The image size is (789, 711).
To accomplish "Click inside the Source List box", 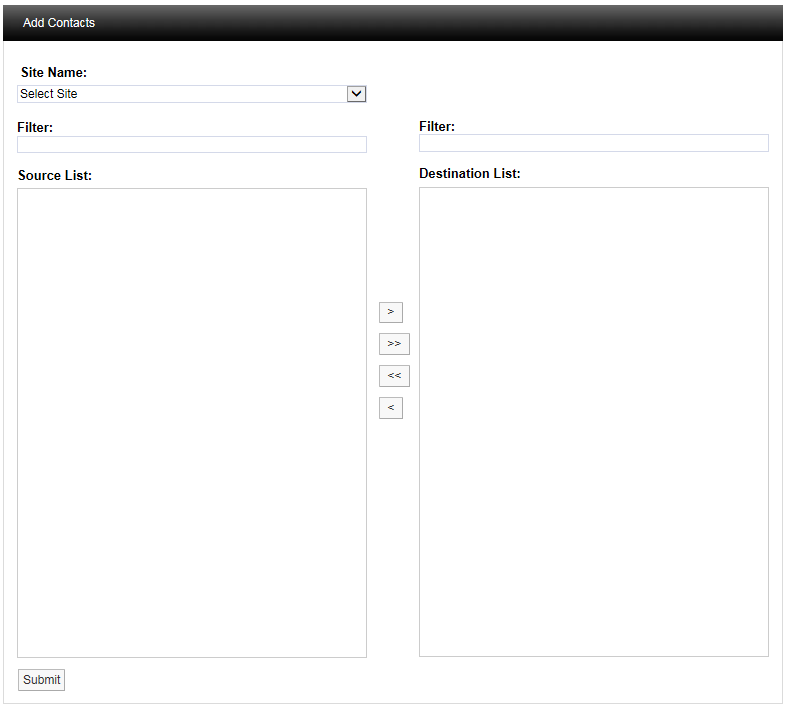I will 191,422.
